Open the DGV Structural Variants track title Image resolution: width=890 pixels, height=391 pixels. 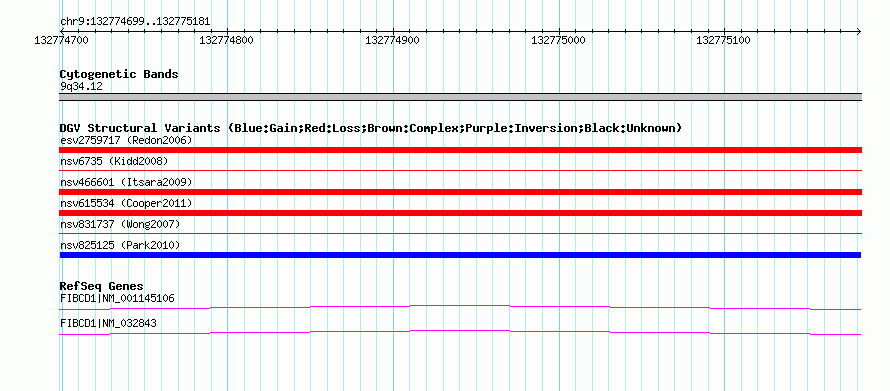click(x=371, y=128)
